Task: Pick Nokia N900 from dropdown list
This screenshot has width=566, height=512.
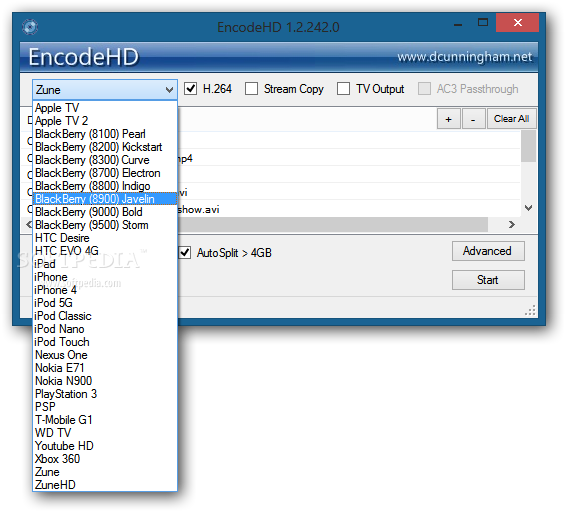Action: click(105, 381)
